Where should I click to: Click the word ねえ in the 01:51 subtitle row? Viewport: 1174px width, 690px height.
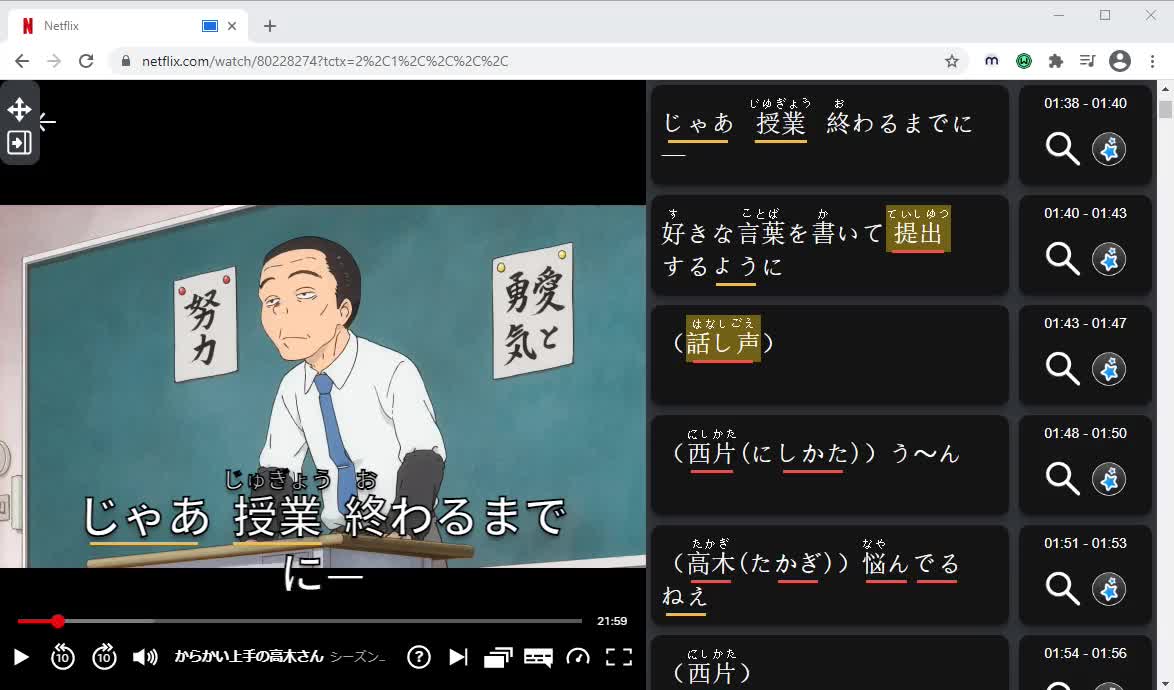(685, 596)
